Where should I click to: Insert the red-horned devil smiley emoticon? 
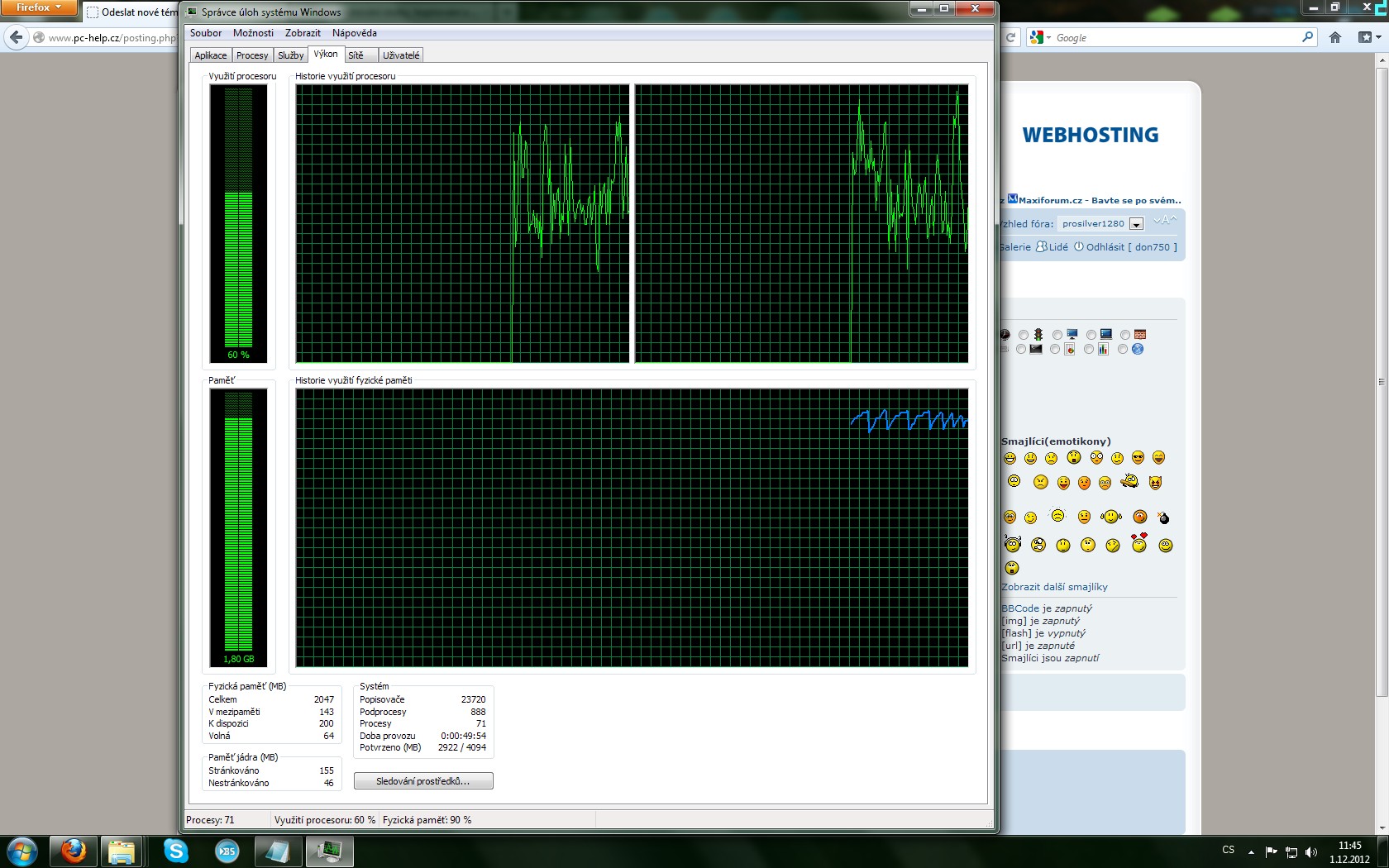1155,483
